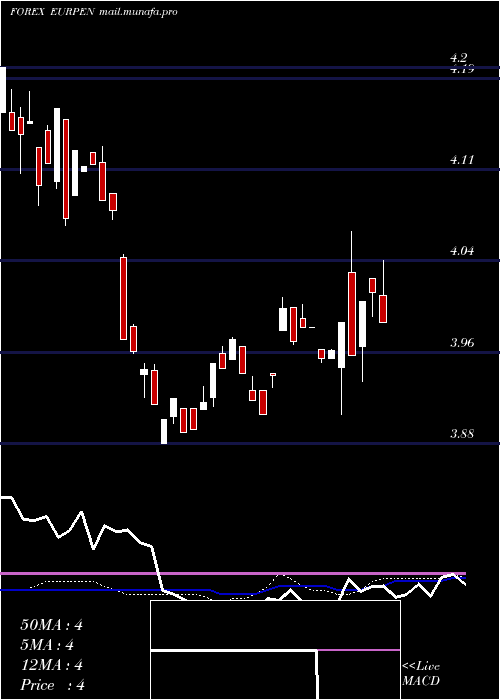This screenshot has width=500, height=700.
Task: Click the 5MA : 4 indicator text
Action: (x=47, y=645)
